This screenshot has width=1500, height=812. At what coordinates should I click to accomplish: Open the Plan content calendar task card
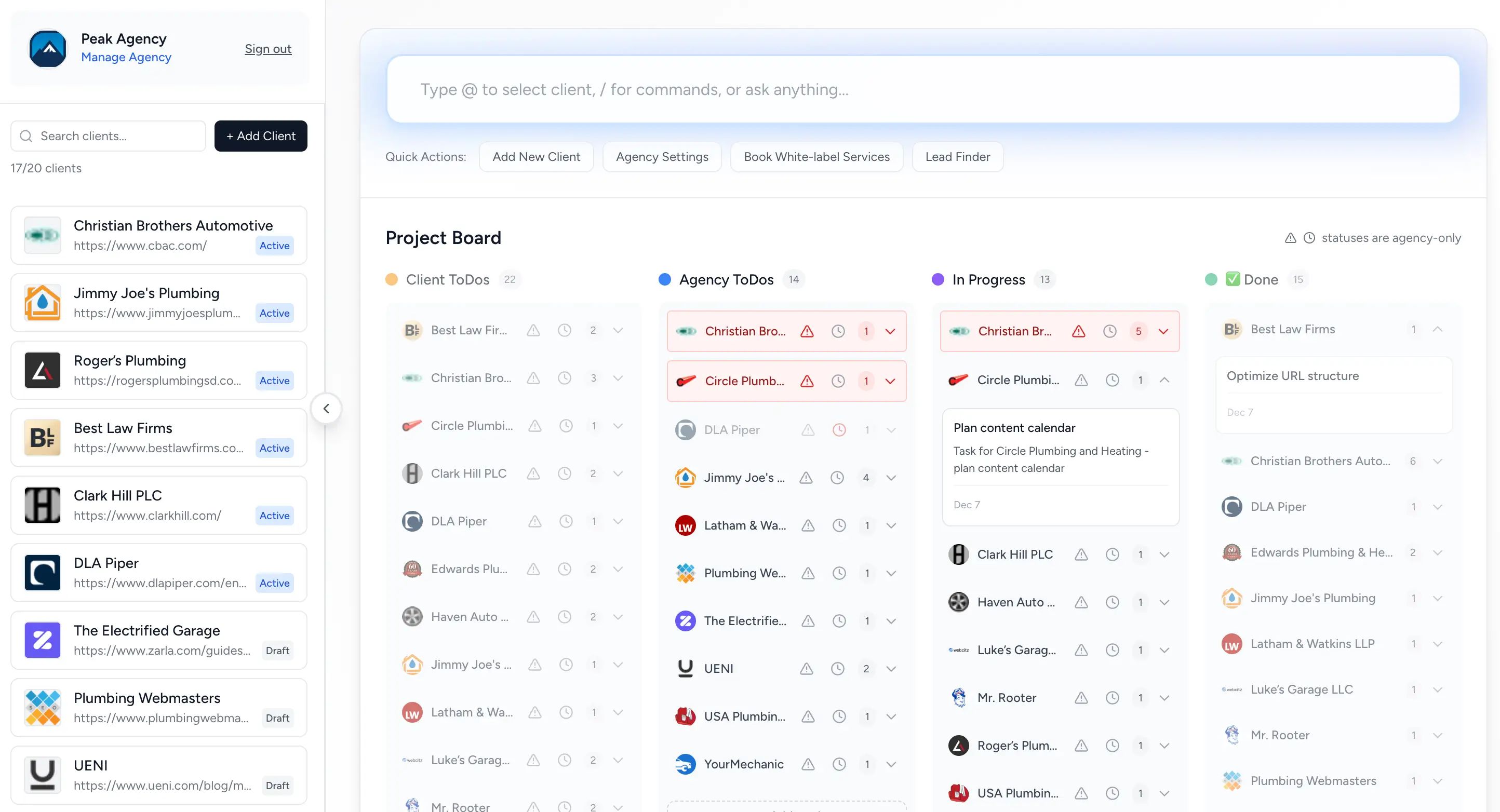click(1061, 467)
